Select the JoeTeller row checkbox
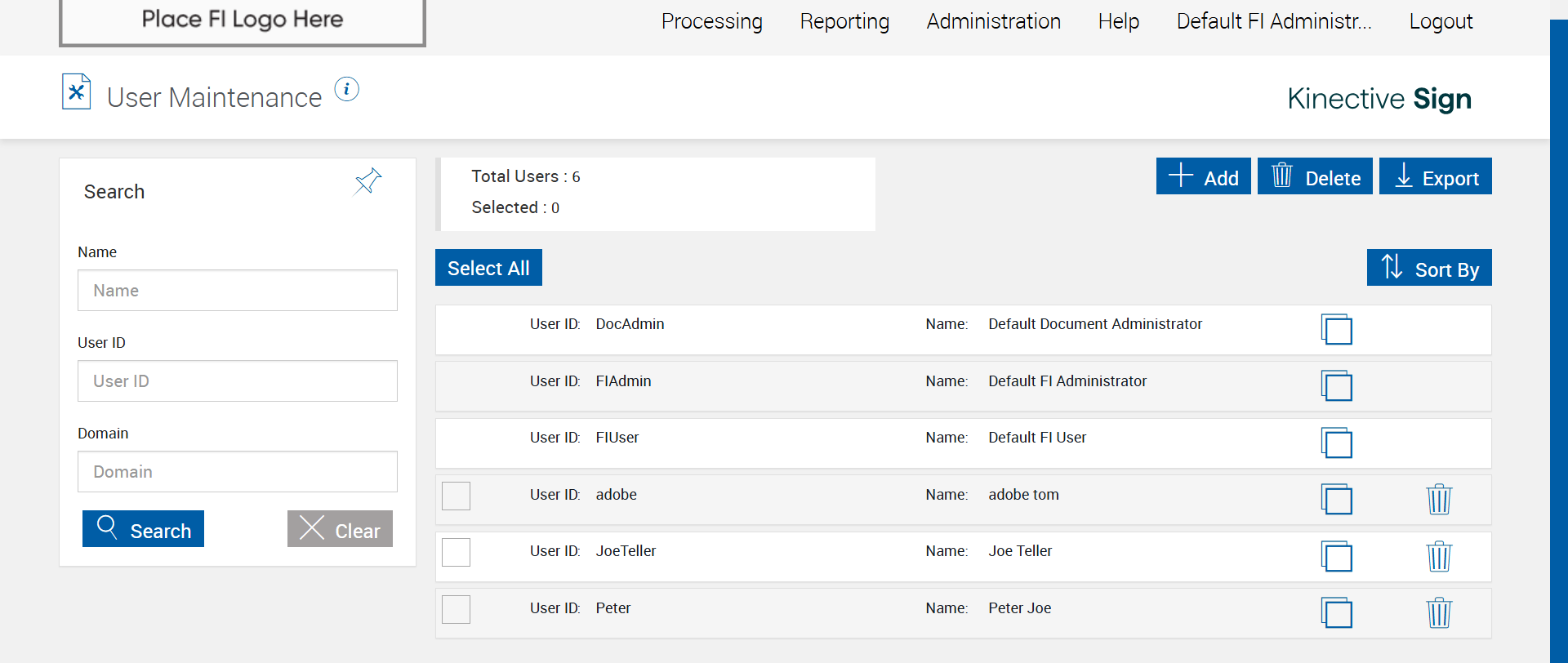The width and height of the screenshot is (1568, 663). (456, 552)
